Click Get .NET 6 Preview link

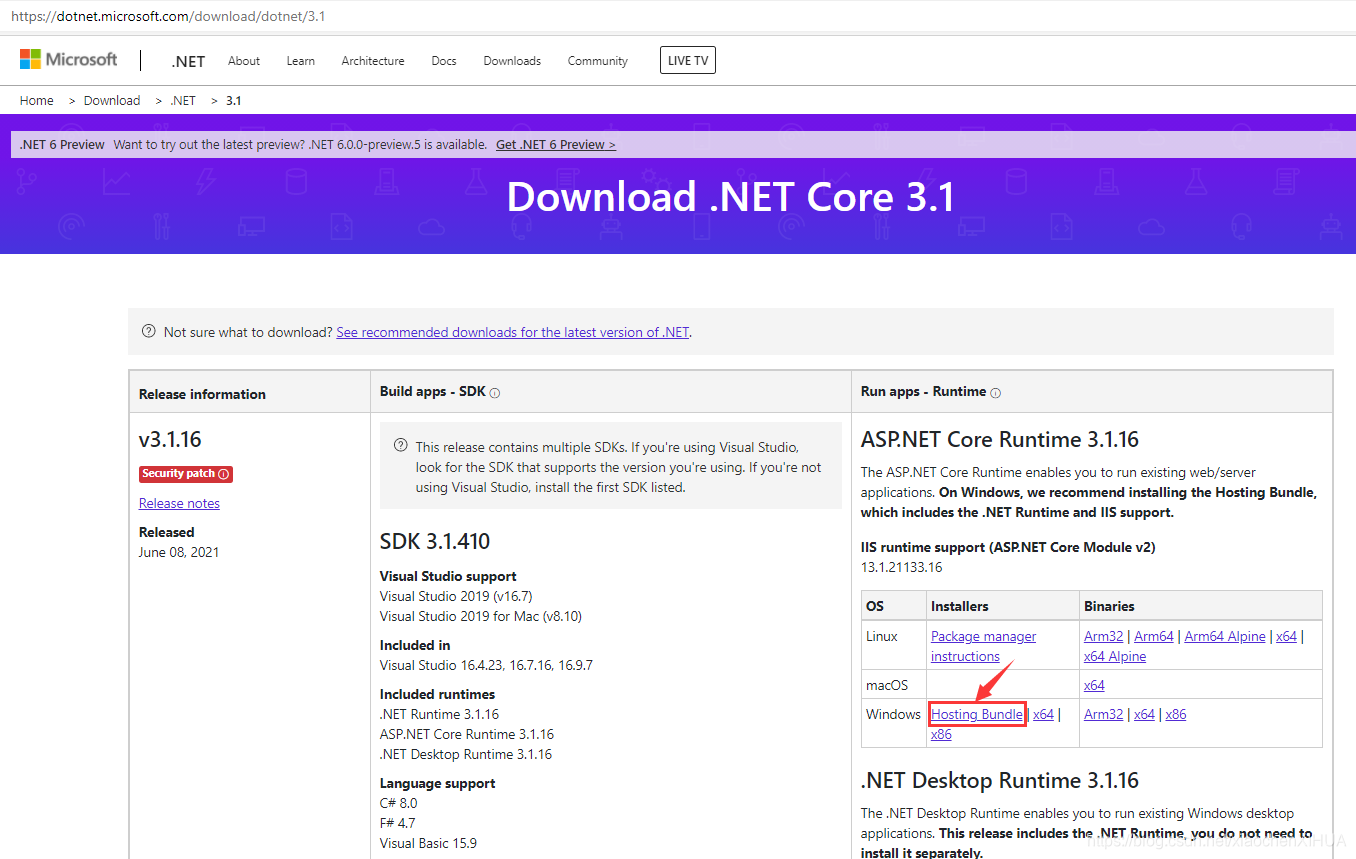click(x=556, y=145)
